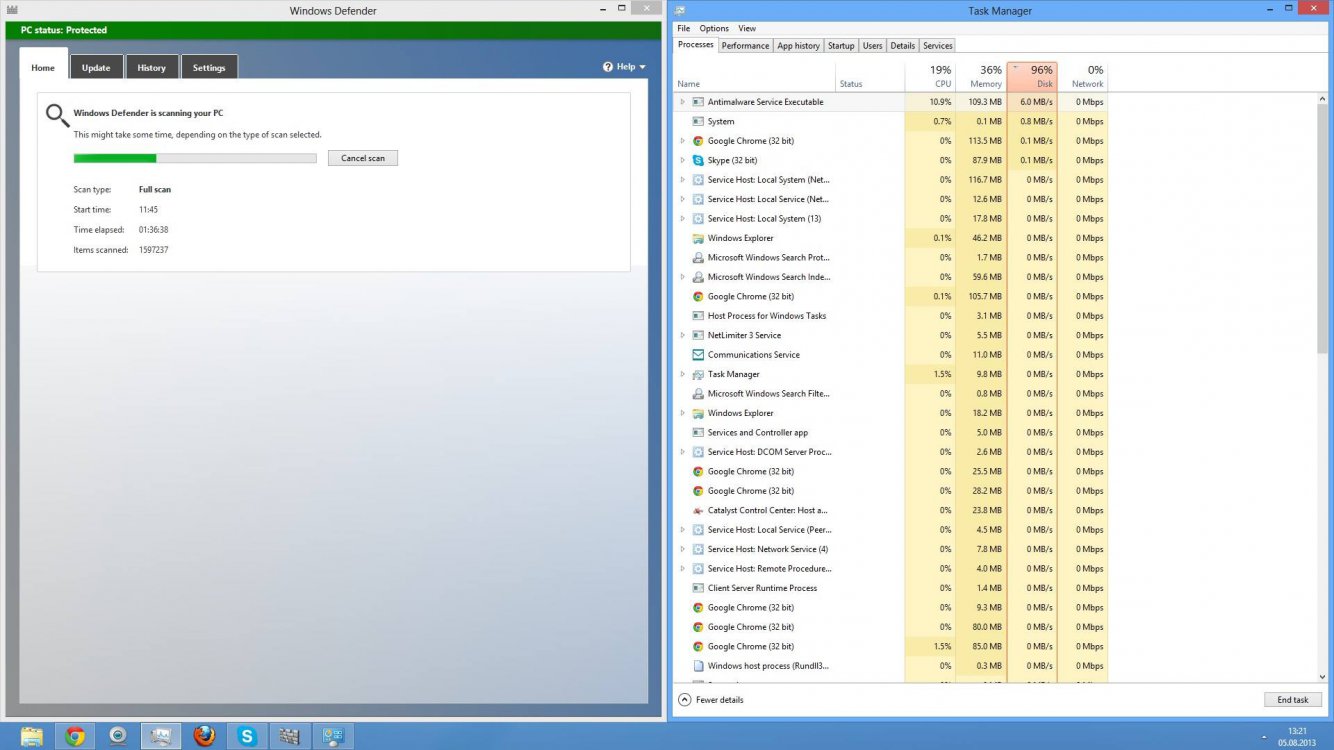Click the Help question mark icon in Defender

pos(607,67)
